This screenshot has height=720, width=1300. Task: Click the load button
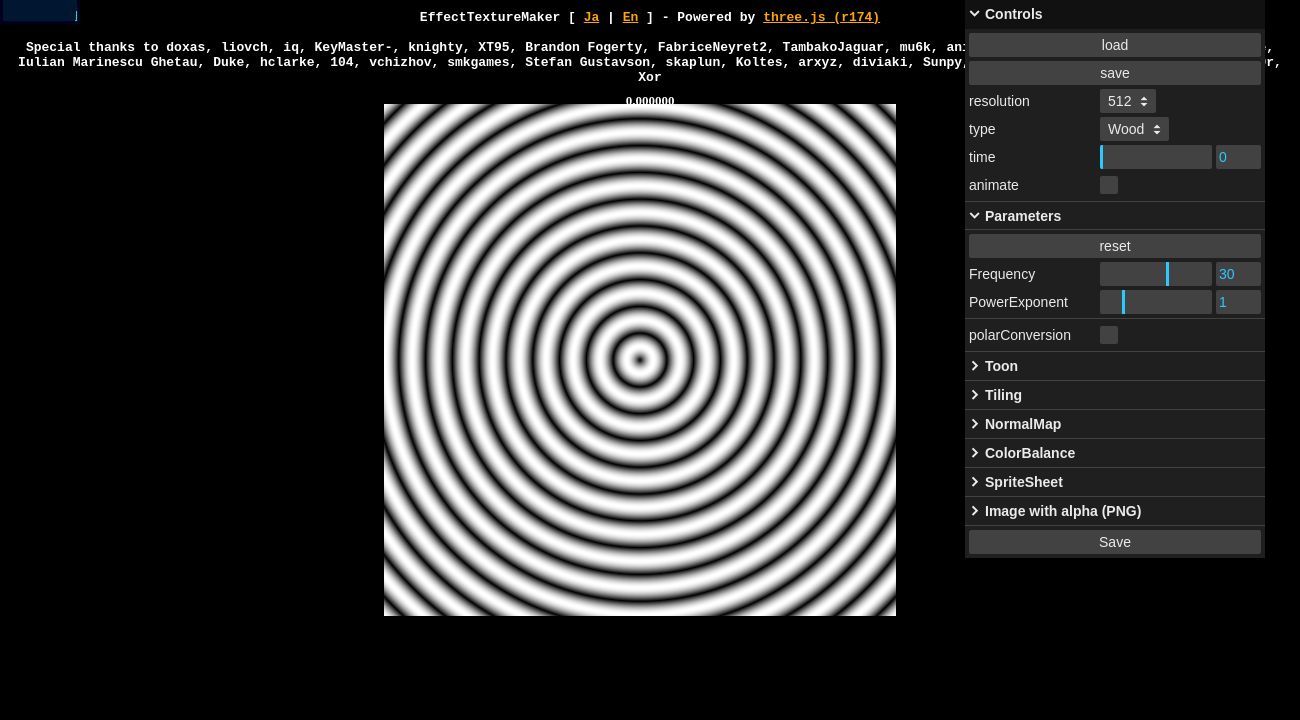(1114, 45)
